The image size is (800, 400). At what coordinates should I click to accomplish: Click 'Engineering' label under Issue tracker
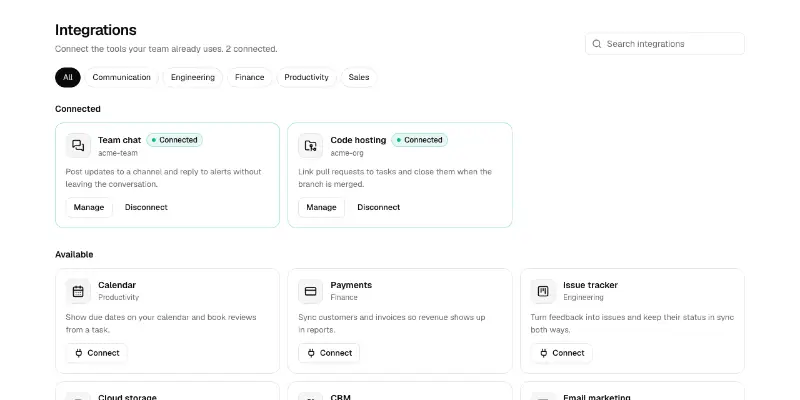tap(583, 297)
